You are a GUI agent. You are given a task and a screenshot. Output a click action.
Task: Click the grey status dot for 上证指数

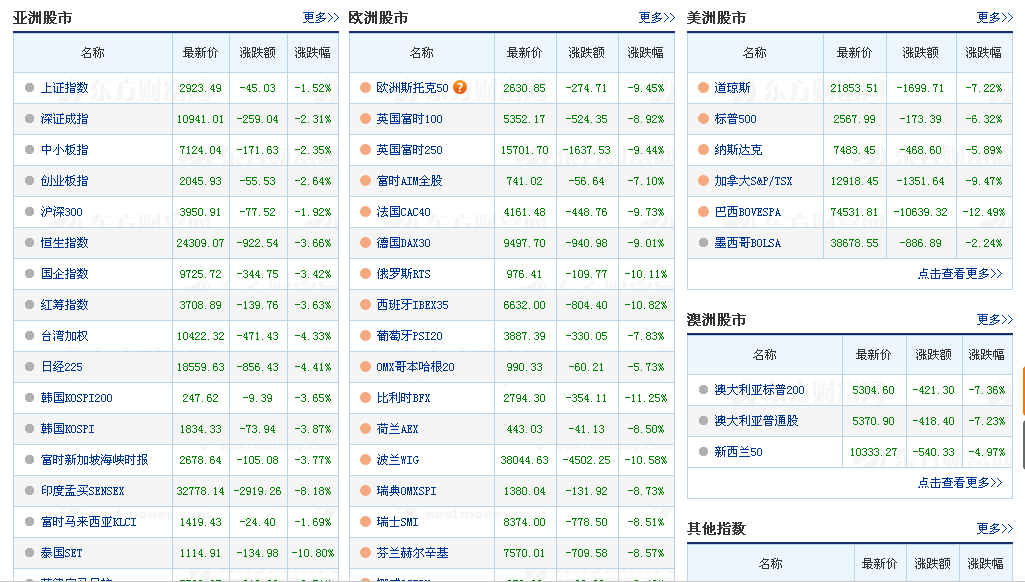29,88
